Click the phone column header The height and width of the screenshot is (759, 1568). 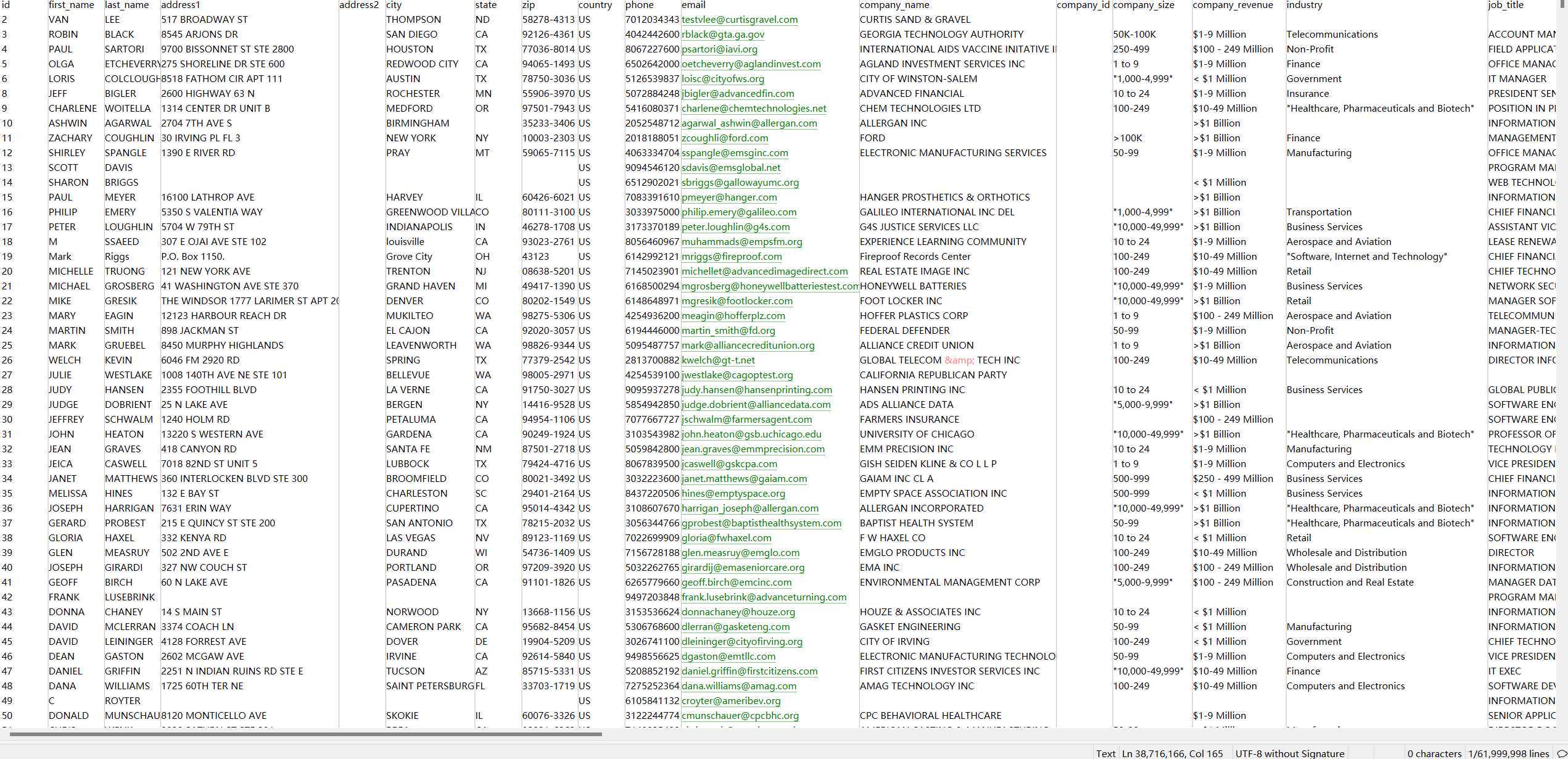[640, 5]
